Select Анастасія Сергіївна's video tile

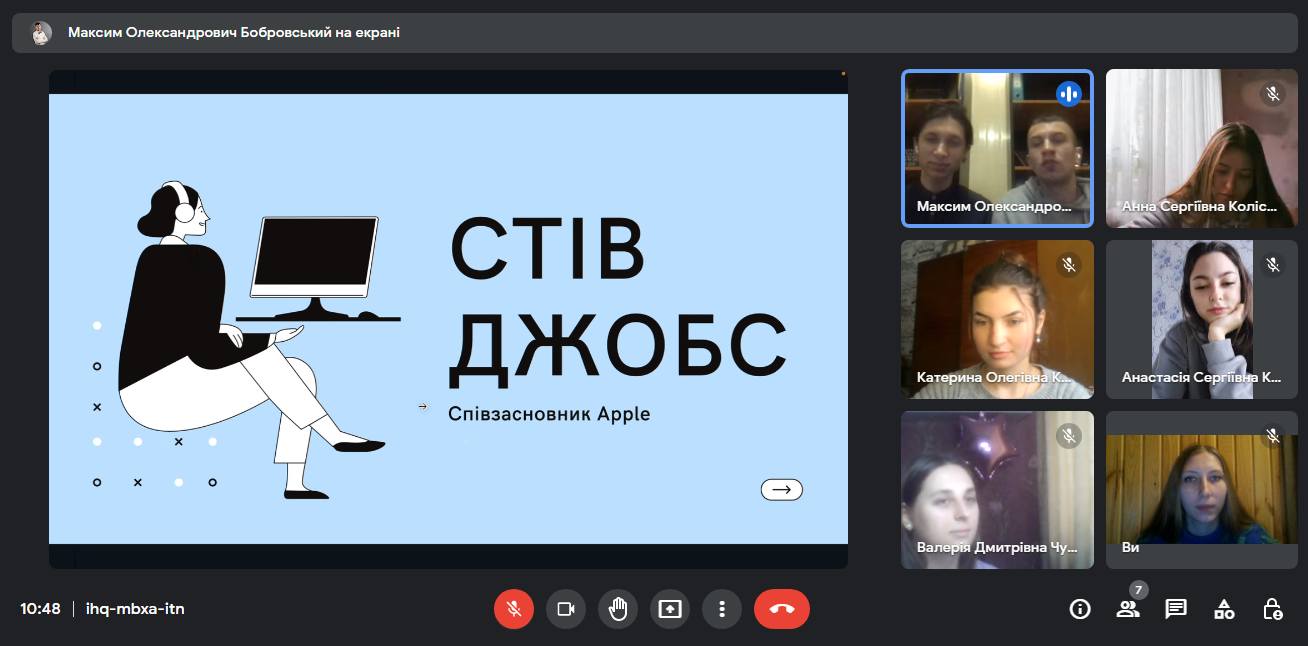pyautogui.click(x=1201, y=319)
